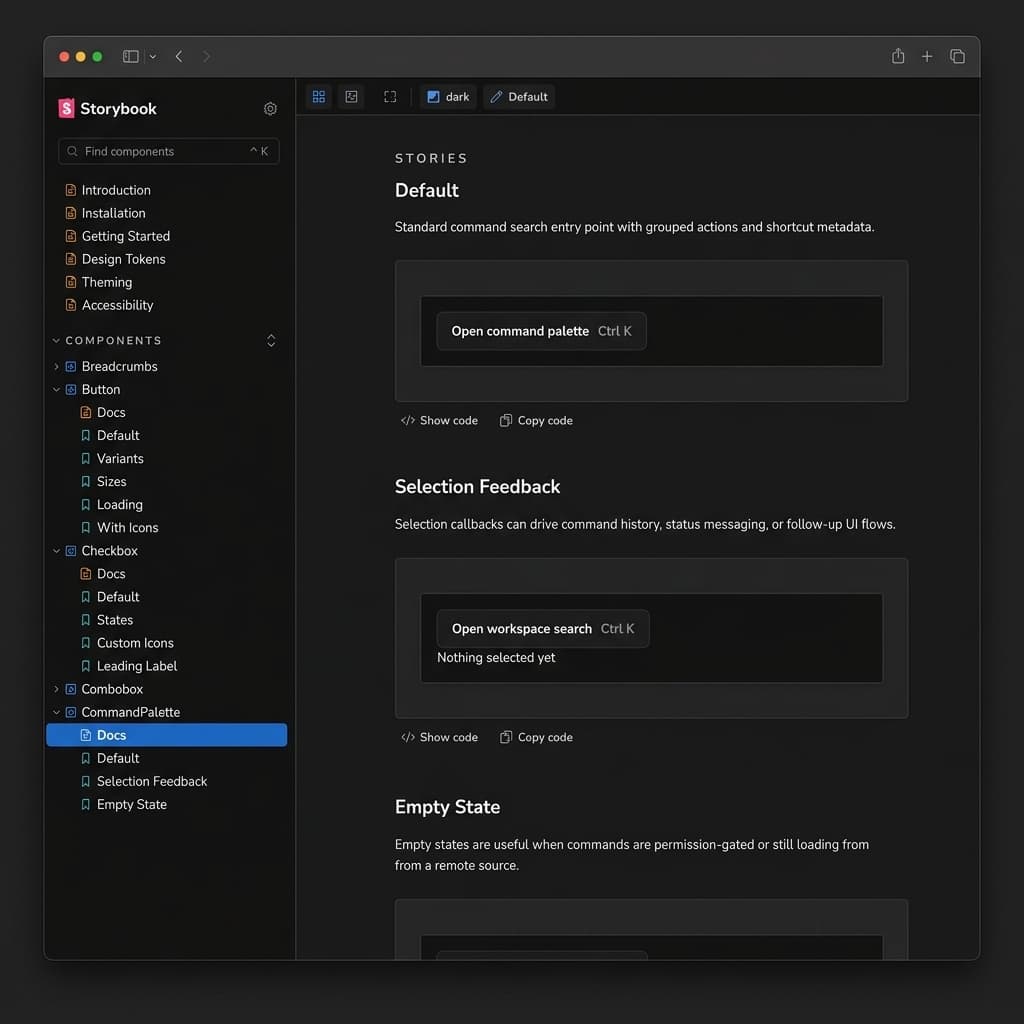Expand or collapse all components arrows
The height and width of the screenshot is (1024, 1024).
coord(271,340)
